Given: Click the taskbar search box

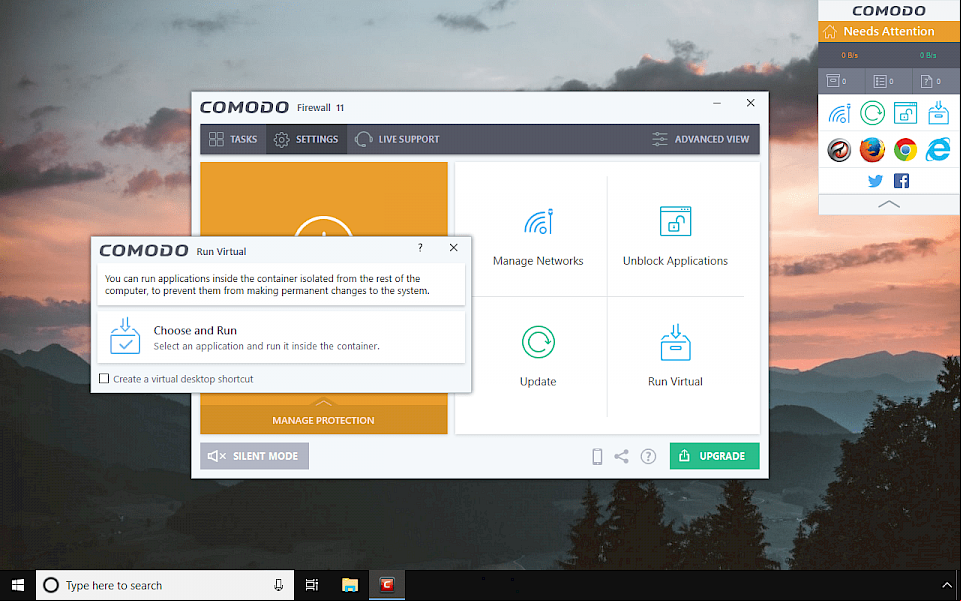Looking at the screenshot, I should pyautogui.click(x=165, y=586).
